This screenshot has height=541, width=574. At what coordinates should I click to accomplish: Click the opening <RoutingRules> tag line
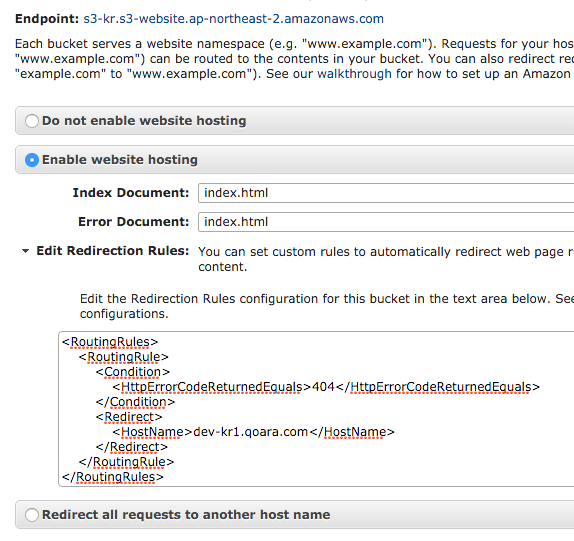point(110,342)
